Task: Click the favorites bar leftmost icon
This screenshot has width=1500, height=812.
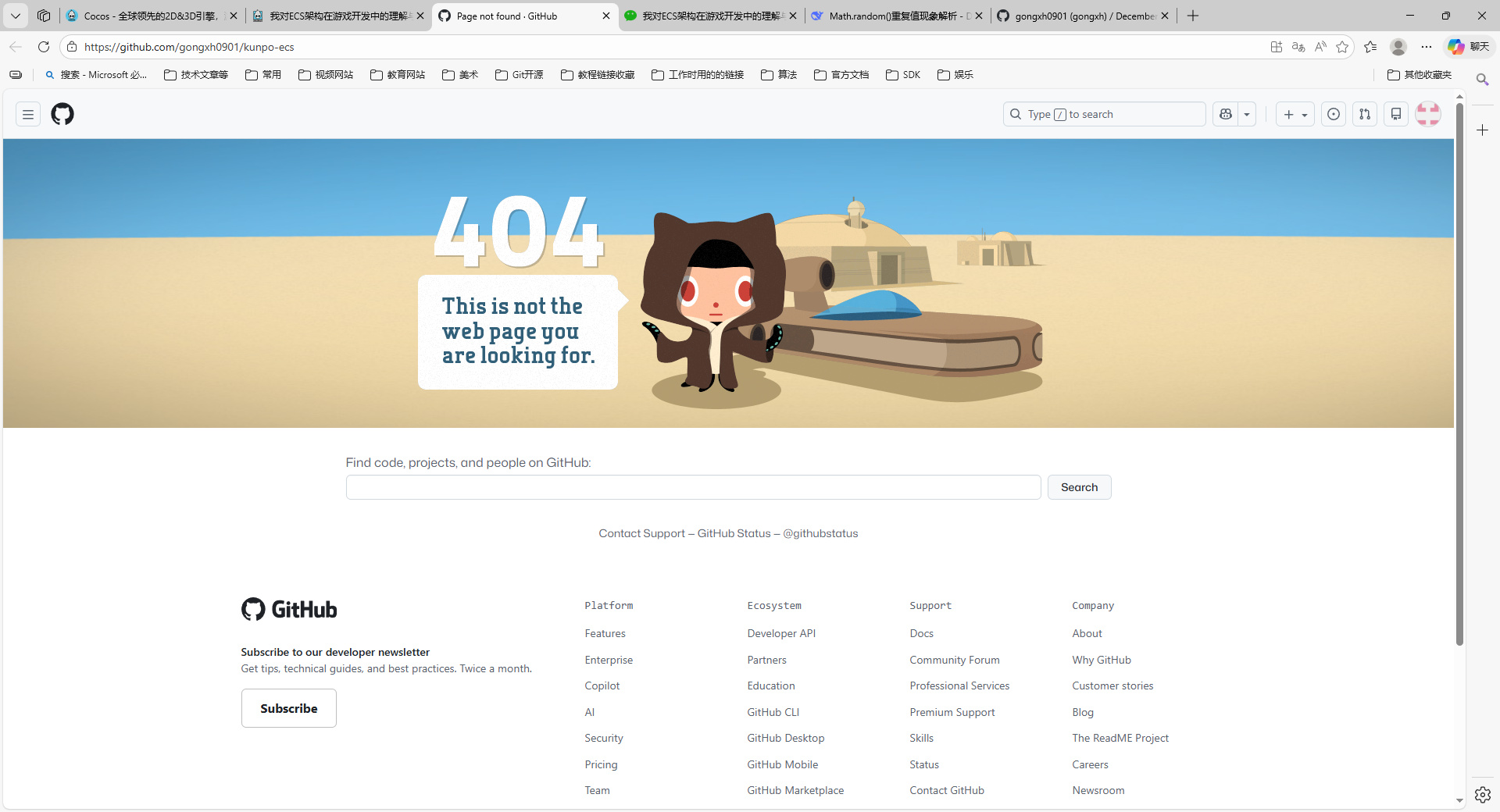Action: 16,75
